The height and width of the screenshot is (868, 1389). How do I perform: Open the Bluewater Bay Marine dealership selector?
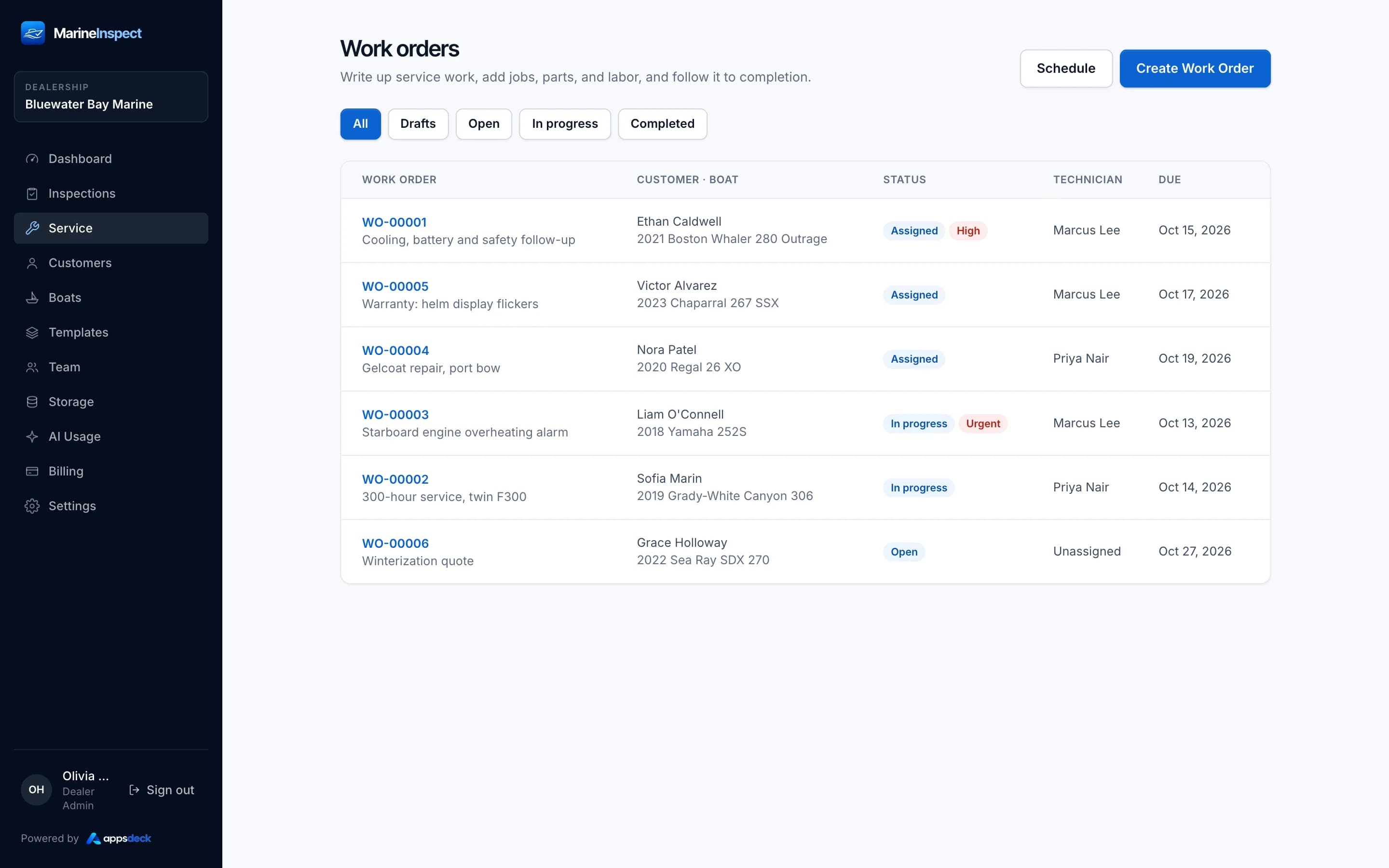pos(111,96)
